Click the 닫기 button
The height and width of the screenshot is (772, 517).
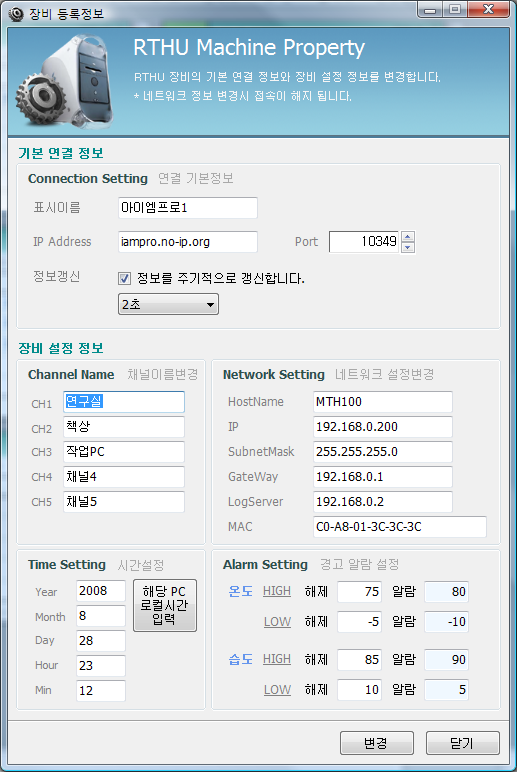pos(462,743)
